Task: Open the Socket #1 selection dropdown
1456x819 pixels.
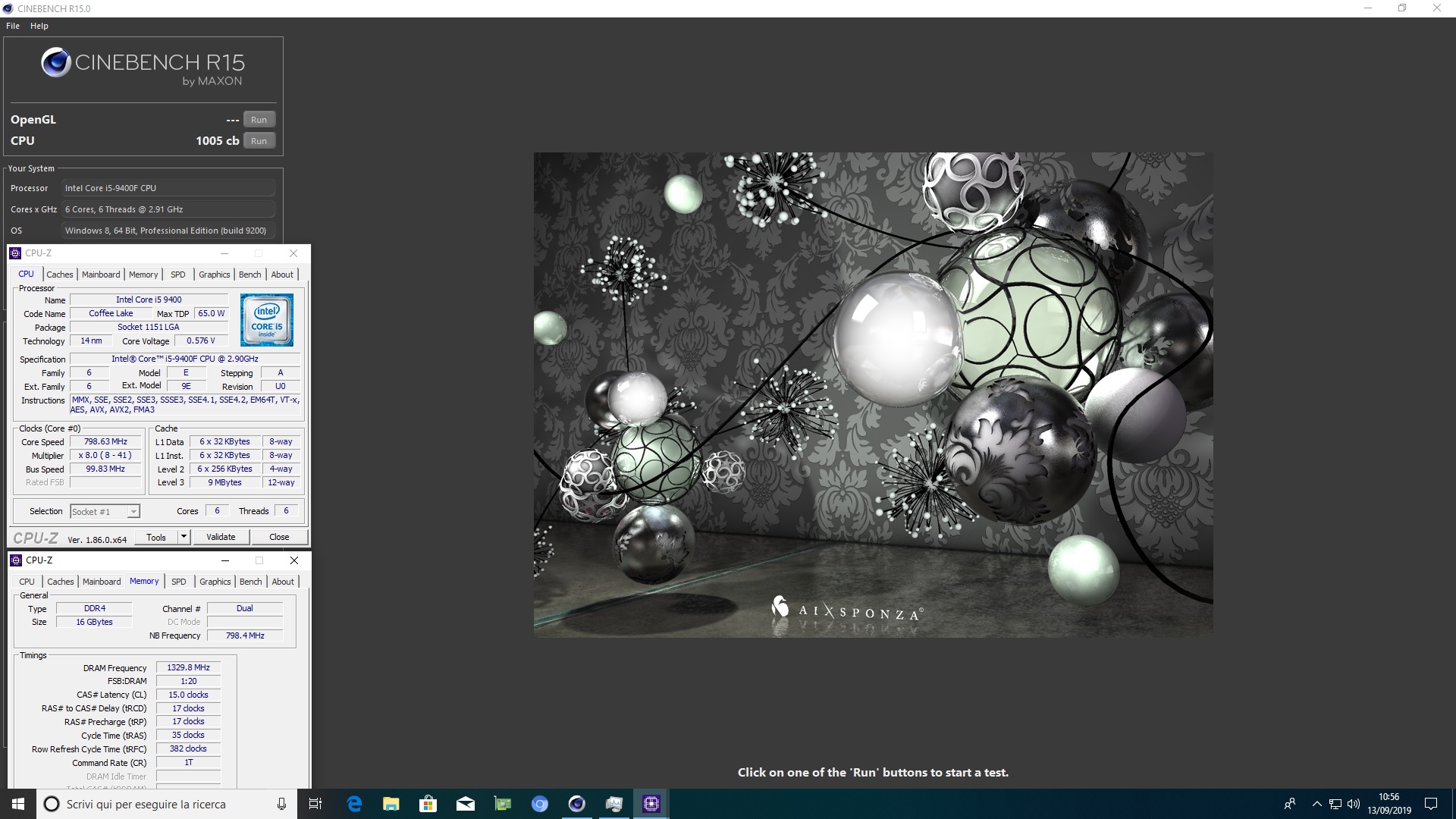Action: (105, 512)
